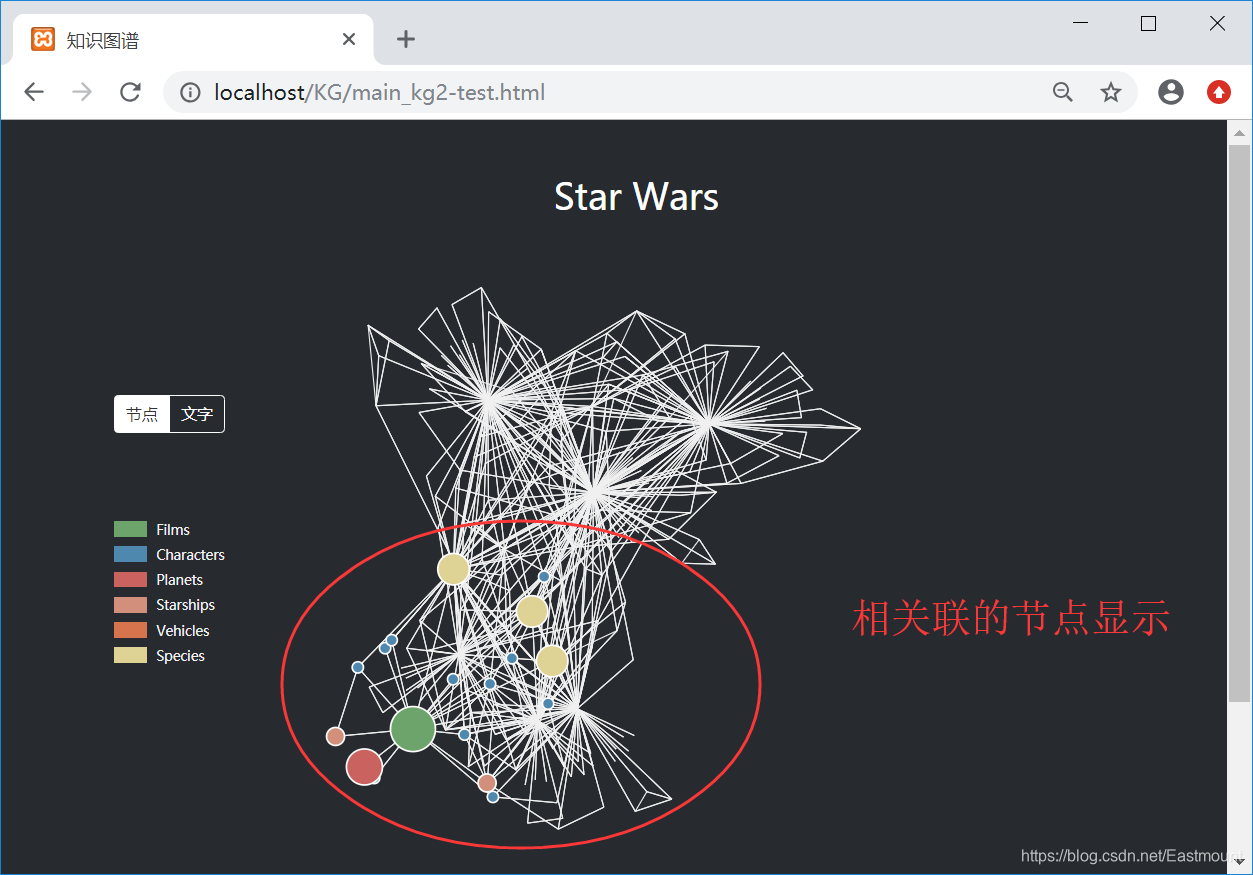Click the Vehicles legend label

pos(183,631)
